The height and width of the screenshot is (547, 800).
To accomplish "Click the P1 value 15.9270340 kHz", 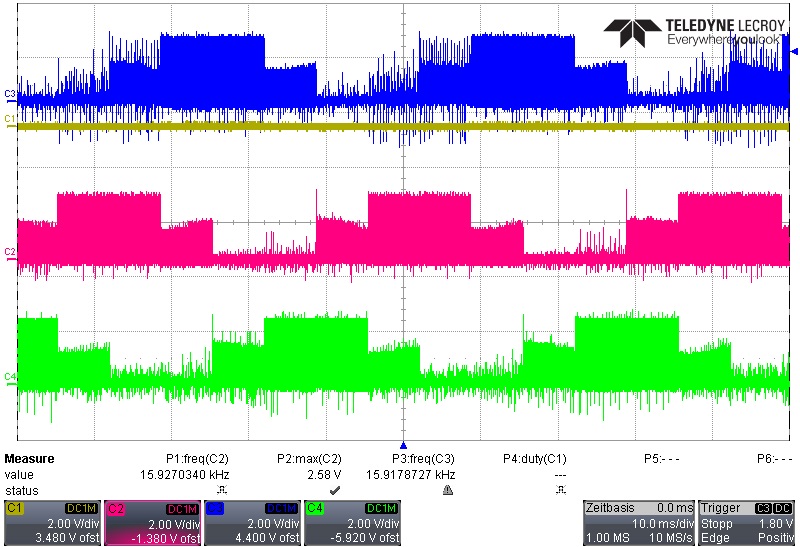I will pyautogui.click(x=185, y=475).
